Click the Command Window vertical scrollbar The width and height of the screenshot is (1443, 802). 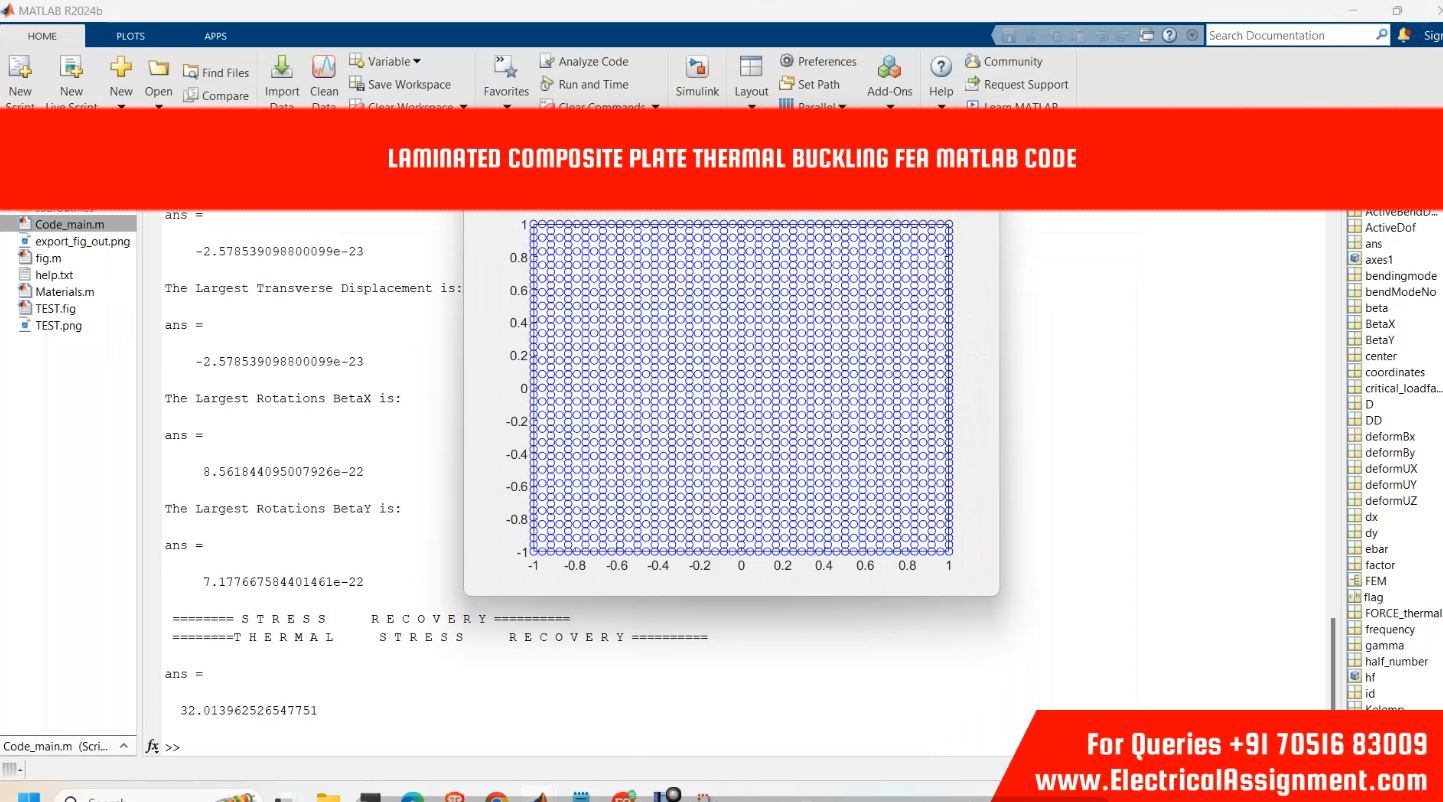[x=1331, y=660]
